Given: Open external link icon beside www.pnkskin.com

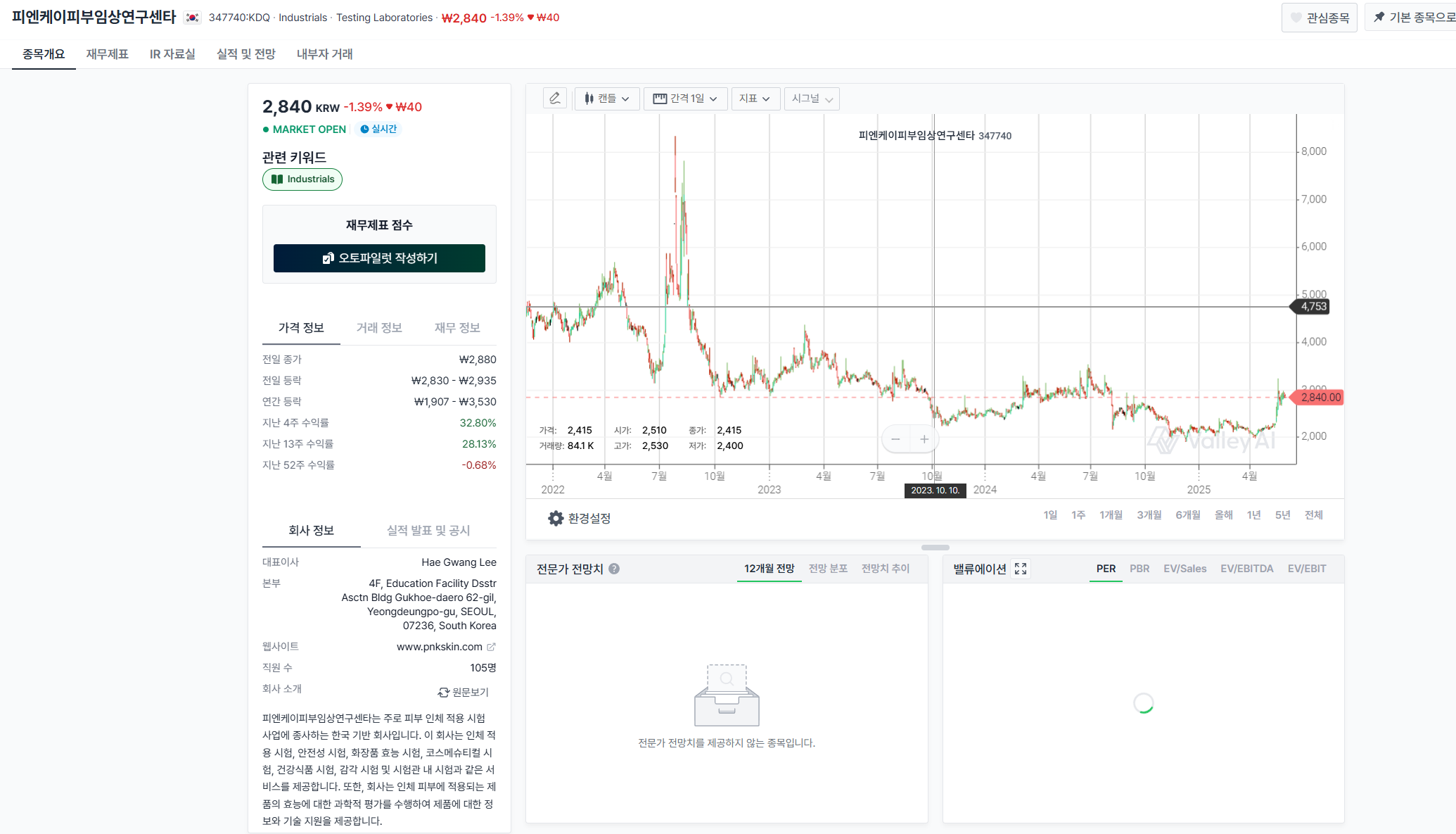Looking at the screenshot, I should click(491, 647).
